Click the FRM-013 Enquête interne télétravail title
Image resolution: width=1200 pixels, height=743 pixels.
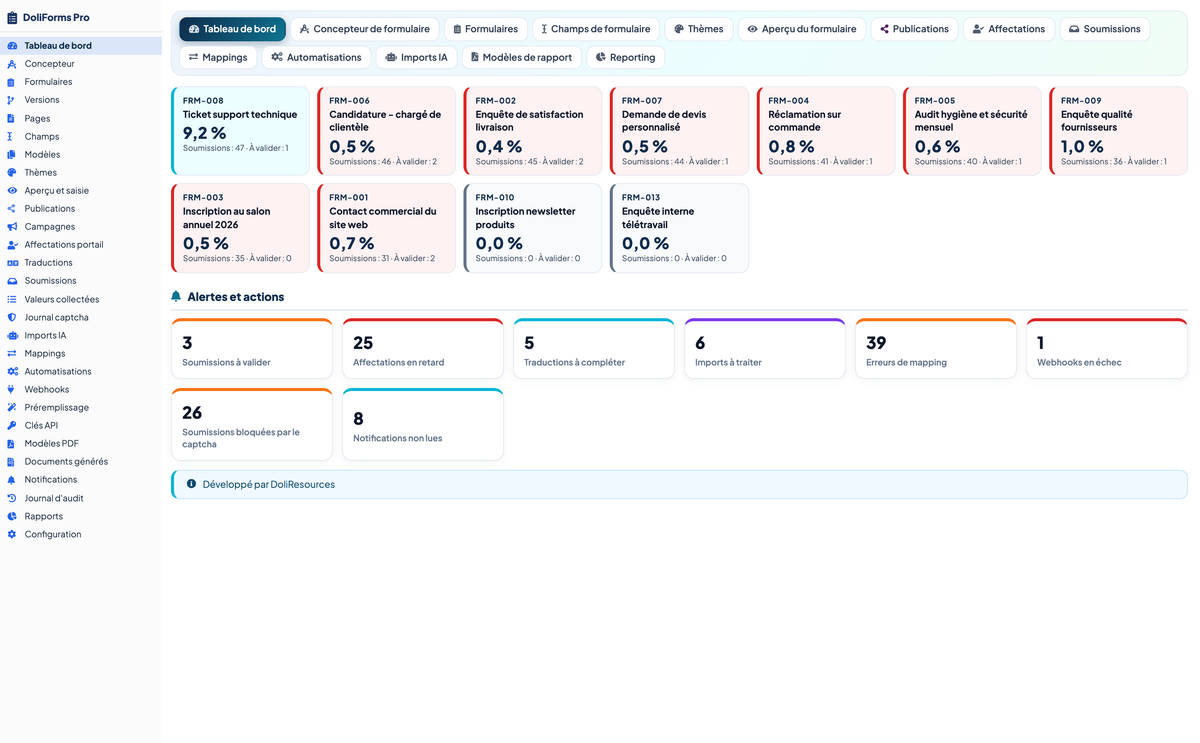pyautogui.click(x=658, y=218)
